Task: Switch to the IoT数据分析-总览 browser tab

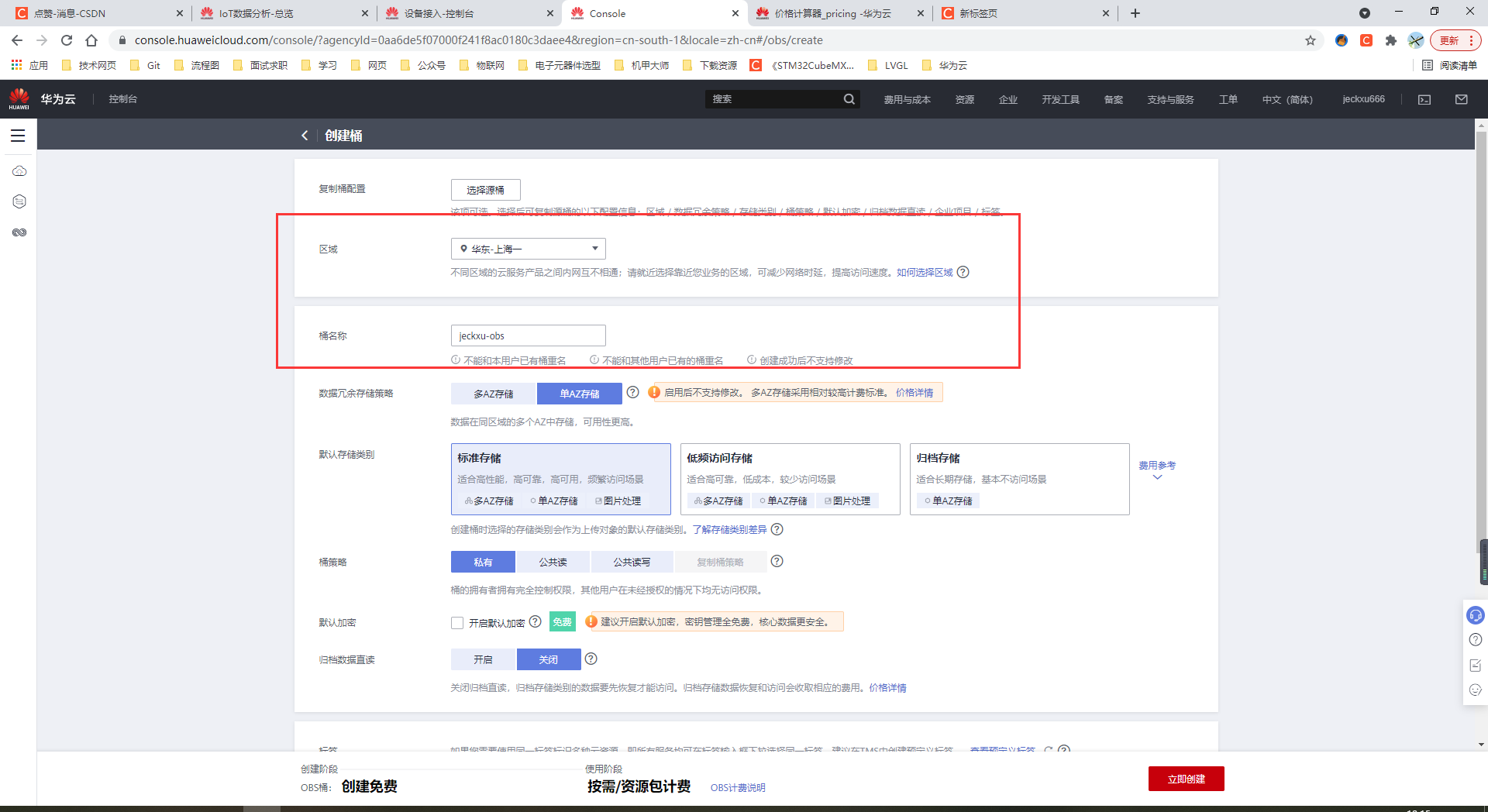Action: point(283,13)
